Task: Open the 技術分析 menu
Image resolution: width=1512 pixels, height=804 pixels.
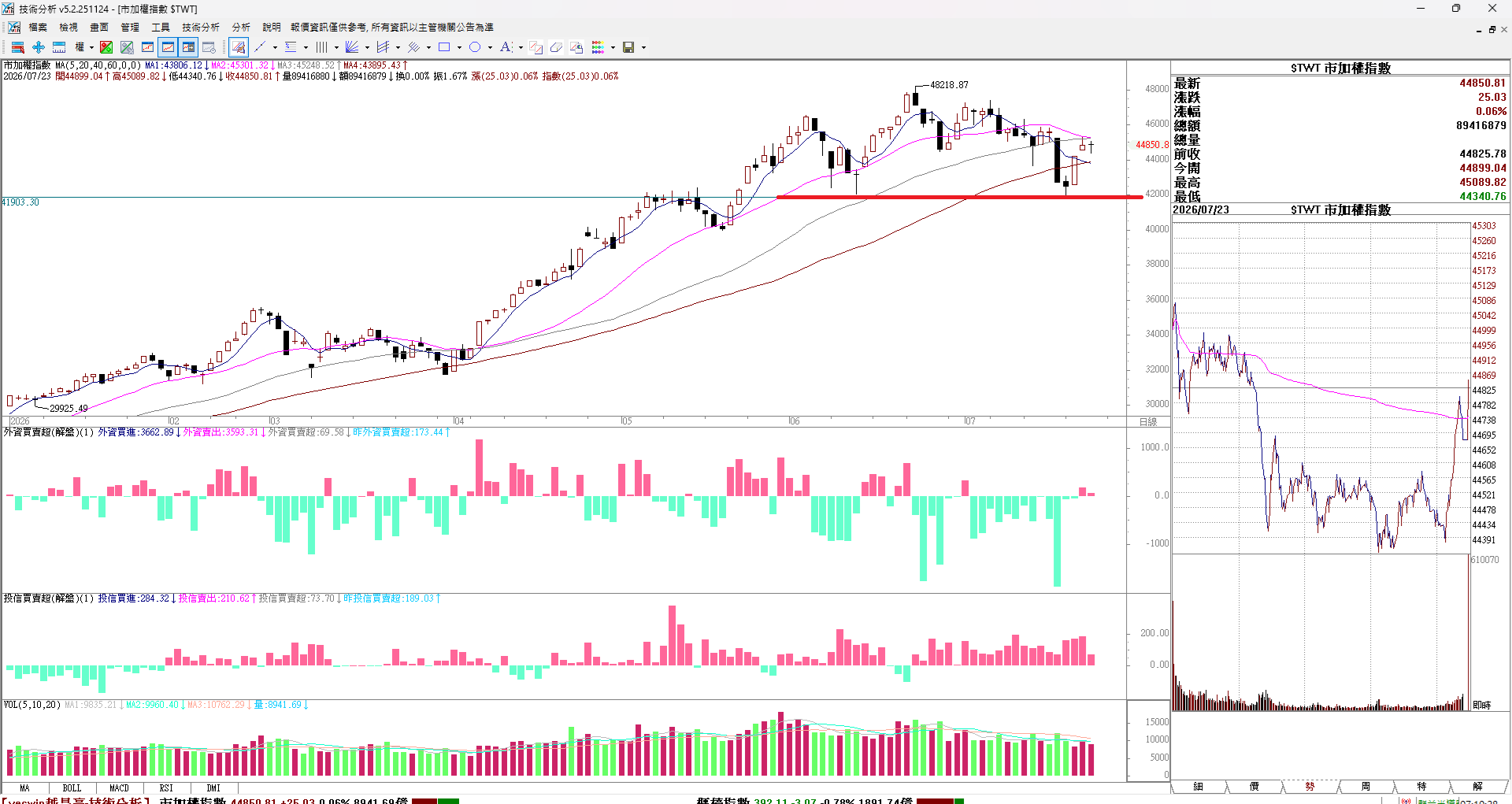Action: click(201, 28)
